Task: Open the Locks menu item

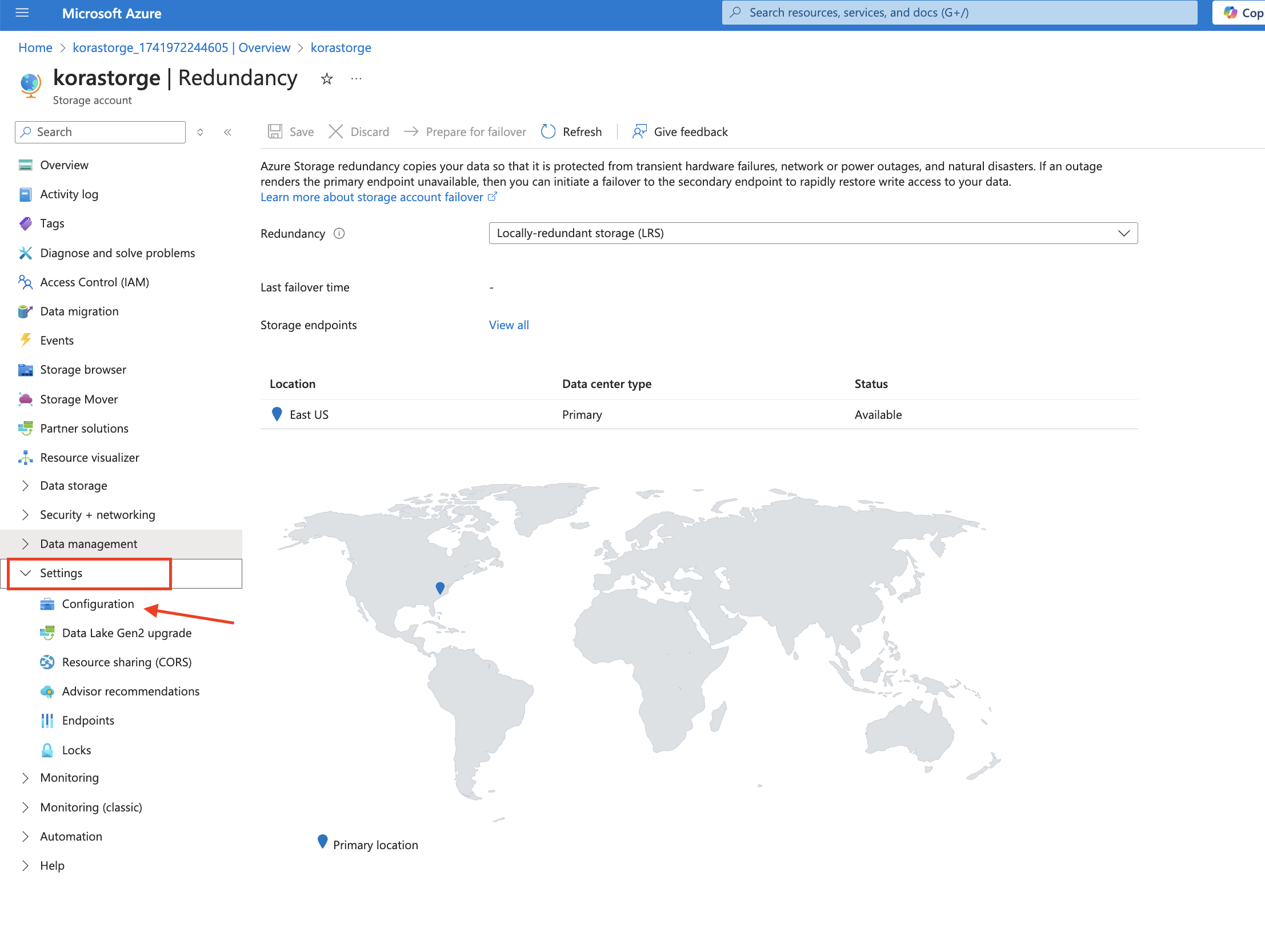Action: [77, 750]
